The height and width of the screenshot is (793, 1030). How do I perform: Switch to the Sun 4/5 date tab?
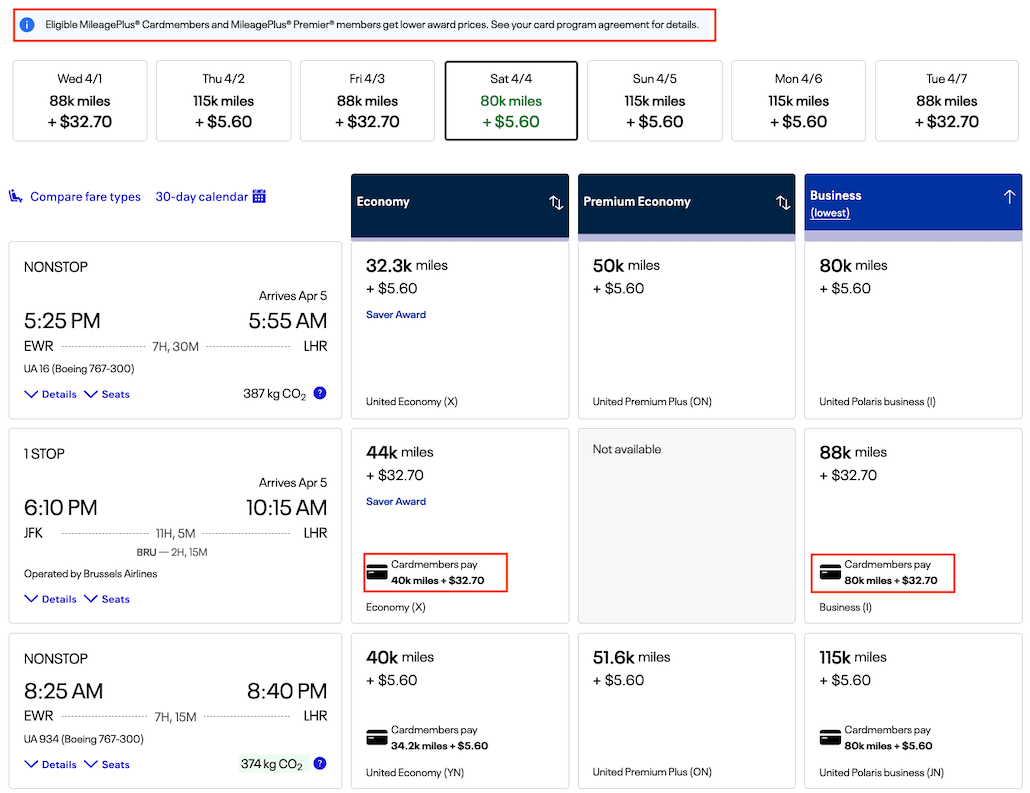(654, 101)
